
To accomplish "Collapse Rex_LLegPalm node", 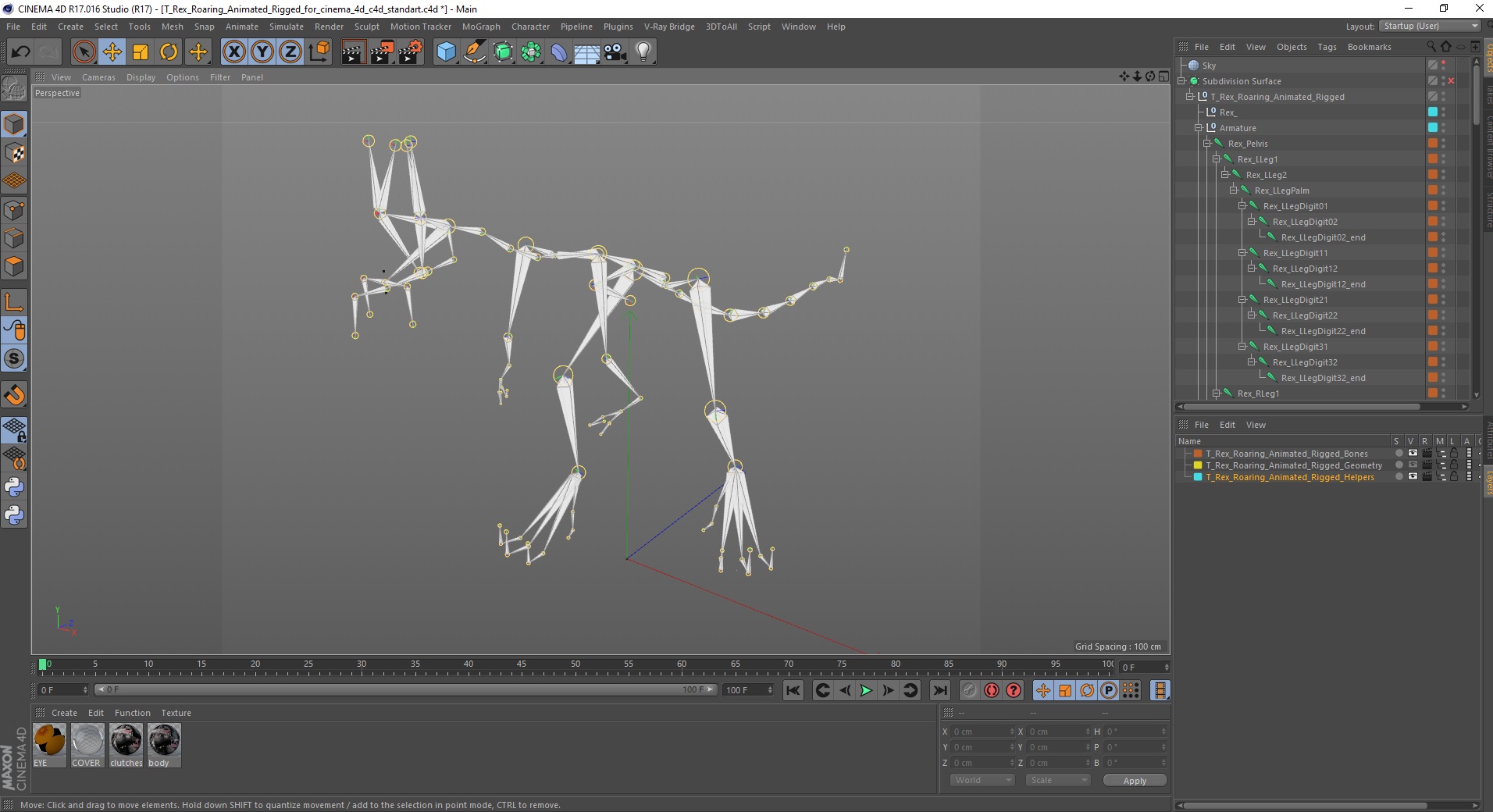I will click(x=1234, y=191).
